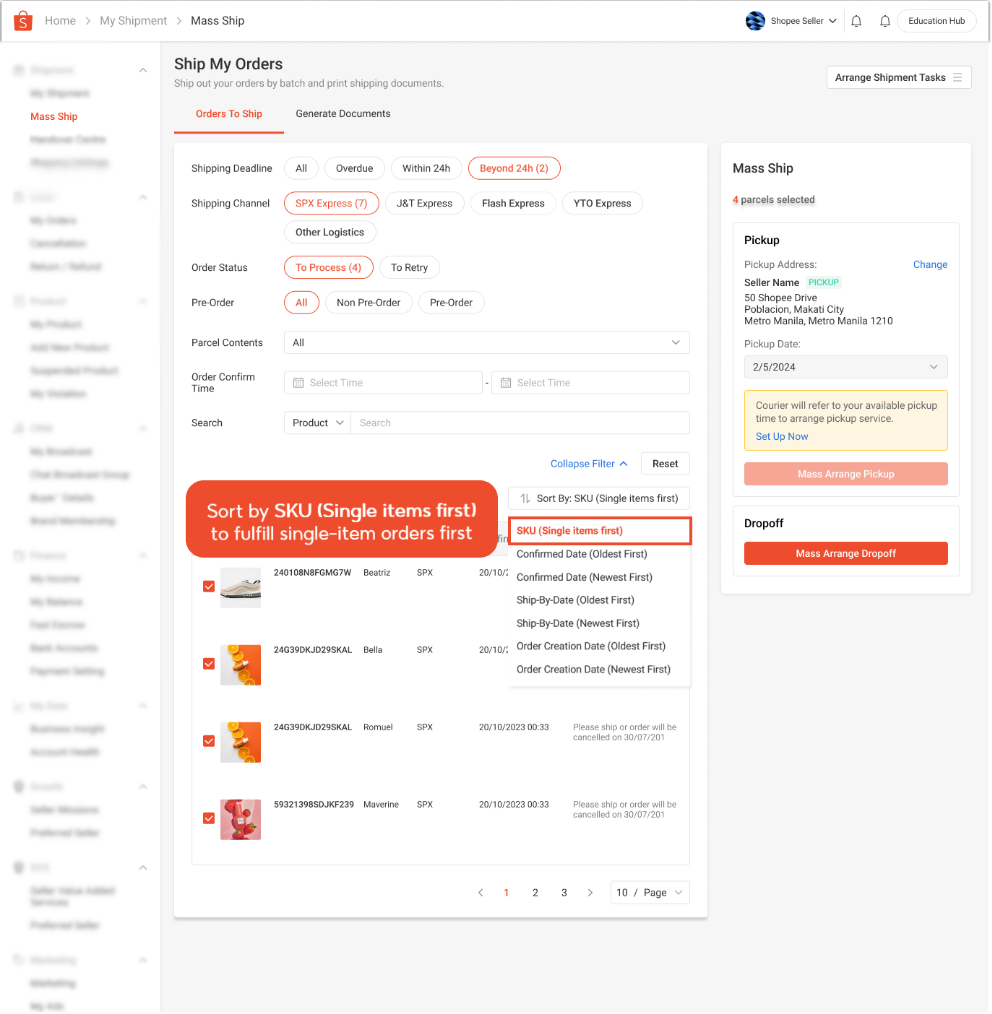Click the Shopee logo in the header
Image resolution: width=992 pixels, height=1014 pixels.
(23, 20)
